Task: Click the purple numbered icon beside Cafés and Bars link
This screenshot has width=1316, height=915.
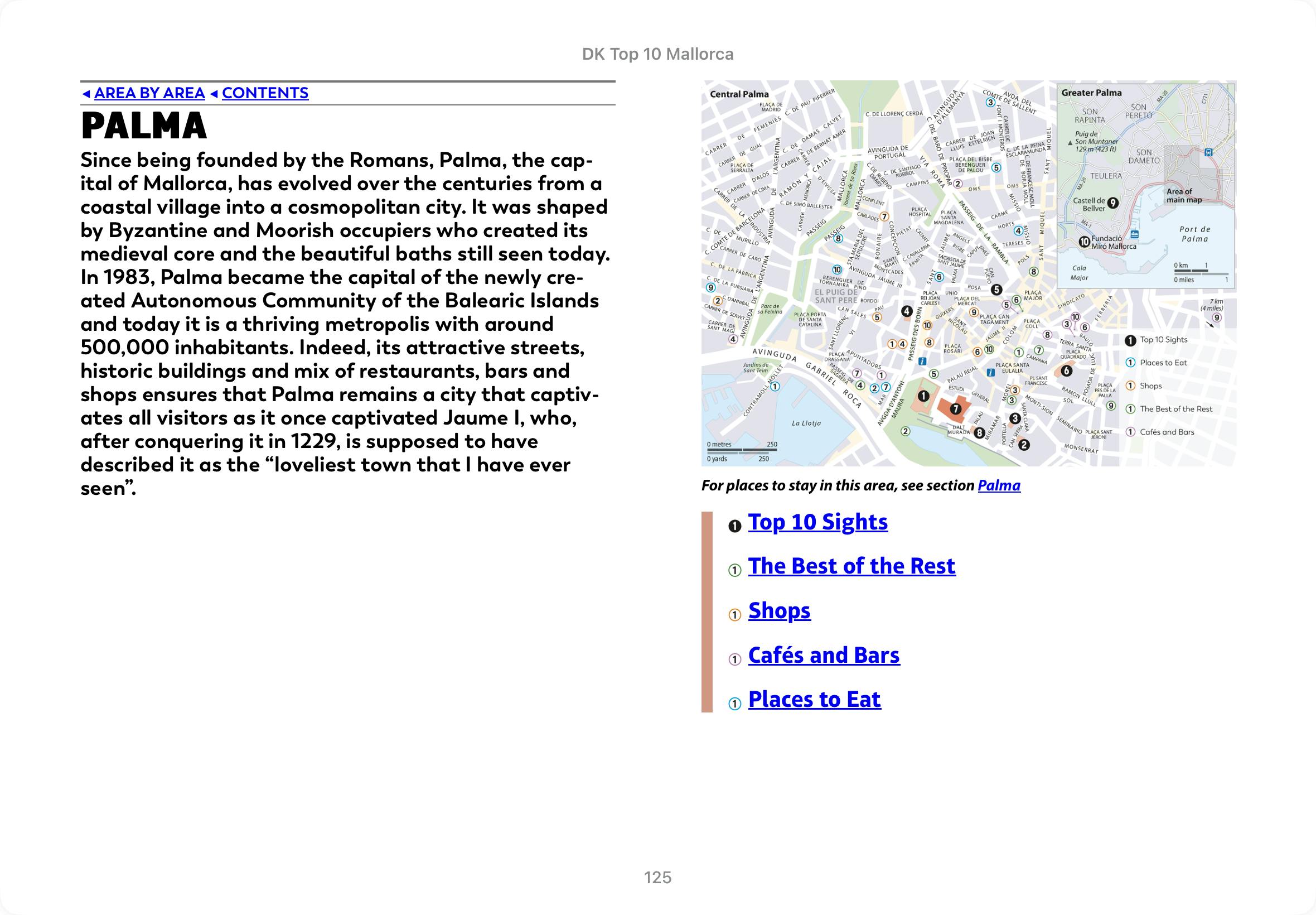Action: pyautogui.click(x=734, y=659)
